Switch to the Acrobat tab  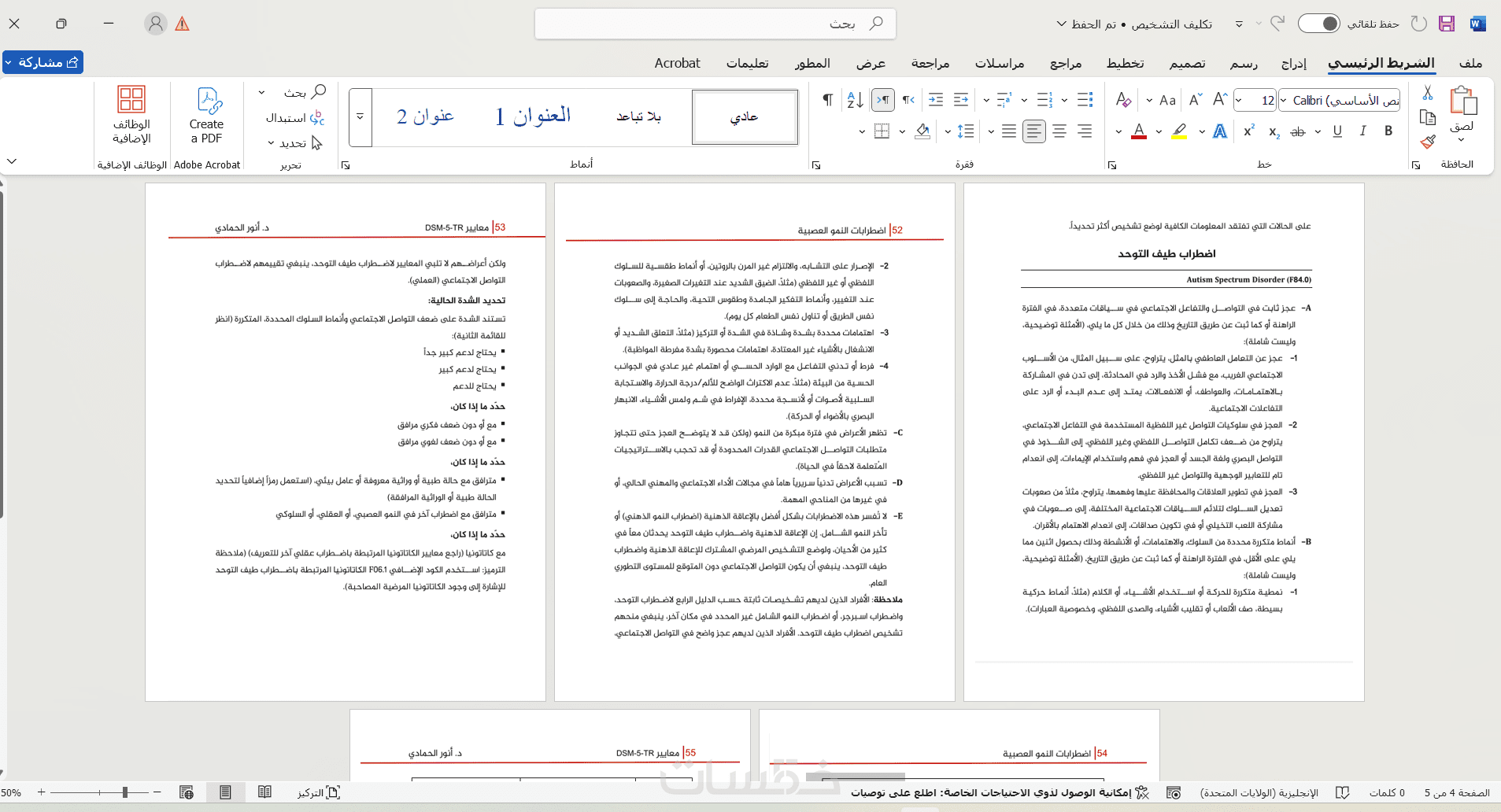pos(677,63)
